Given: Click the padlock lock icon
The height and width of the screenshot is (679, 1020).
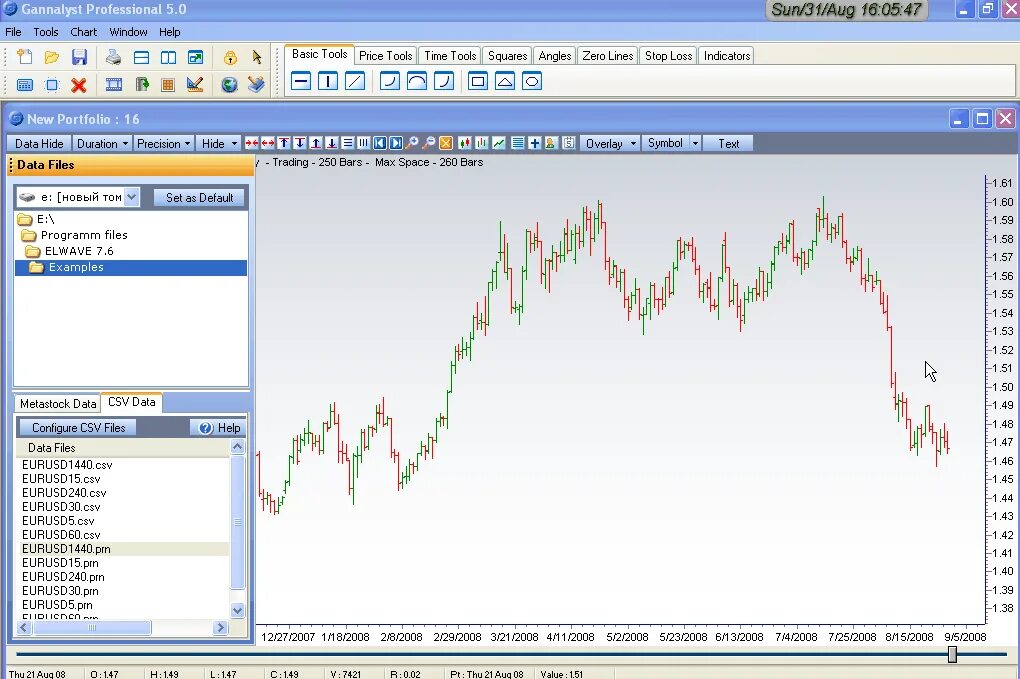Looking at the screenshot, I should (230, 57).
